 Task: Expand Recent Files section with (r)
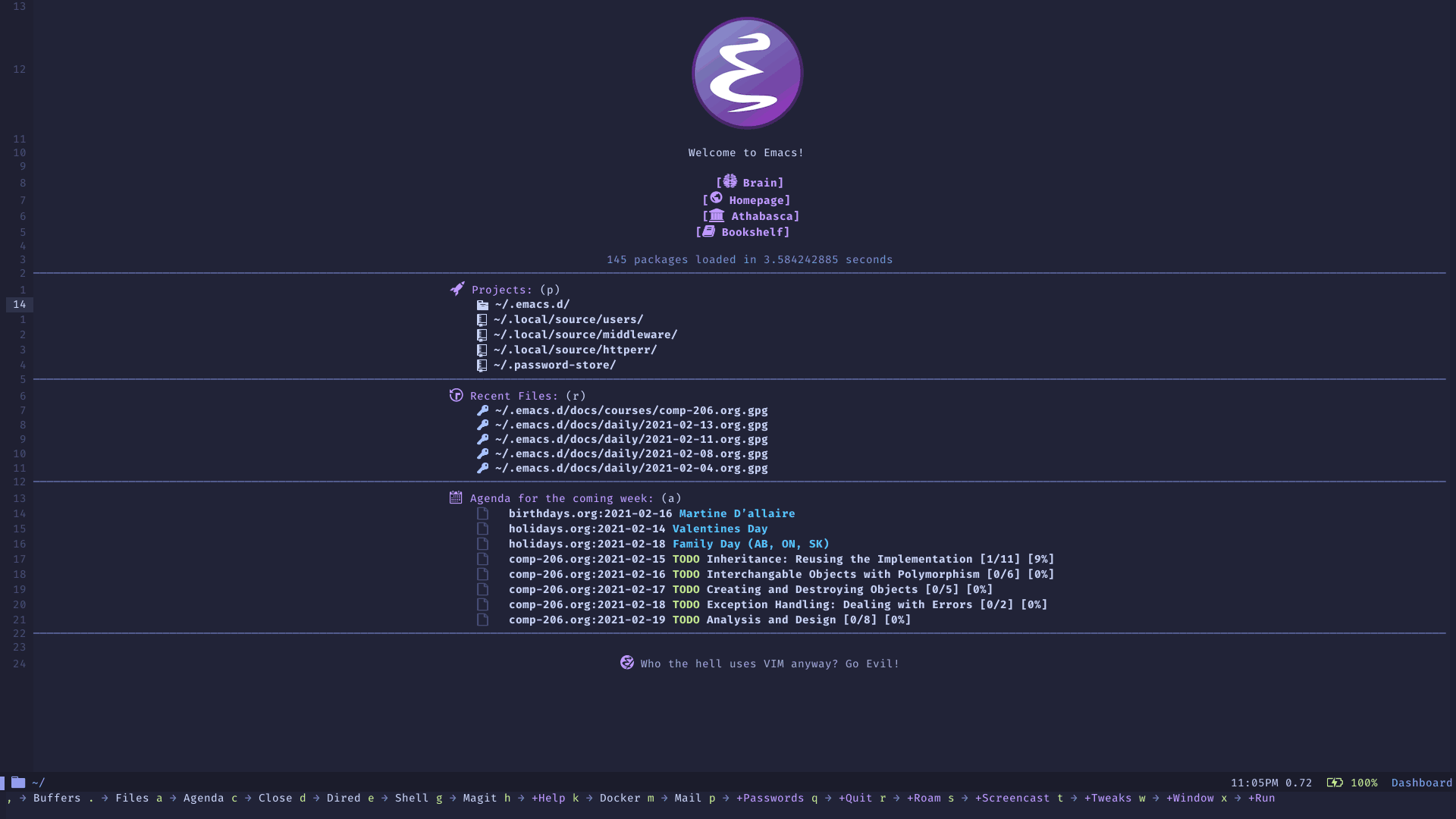click(514, 395)
